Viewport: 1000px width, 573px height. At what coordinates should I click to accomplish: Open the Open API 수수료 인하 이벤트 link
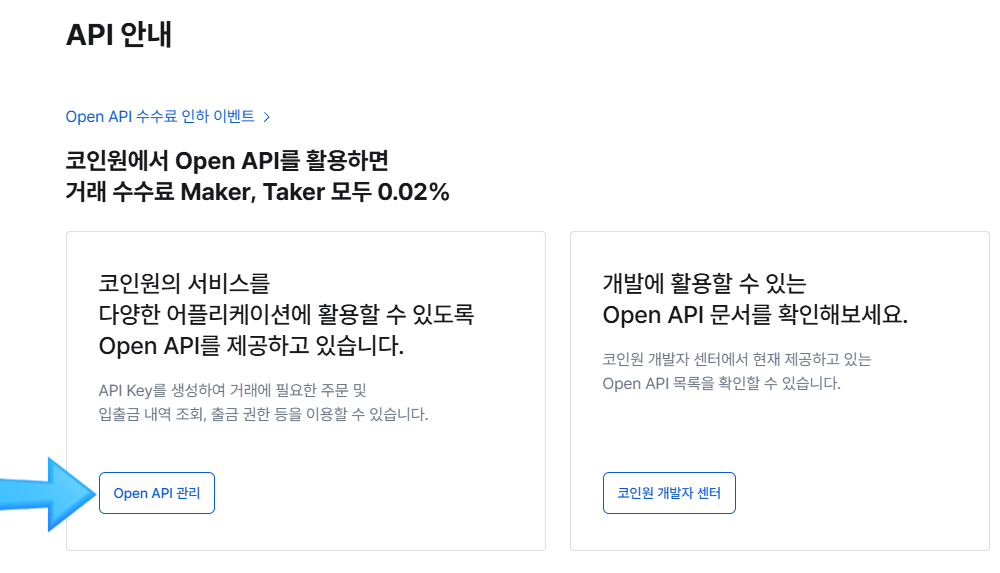pyautogui.click(x=160, y=117)
